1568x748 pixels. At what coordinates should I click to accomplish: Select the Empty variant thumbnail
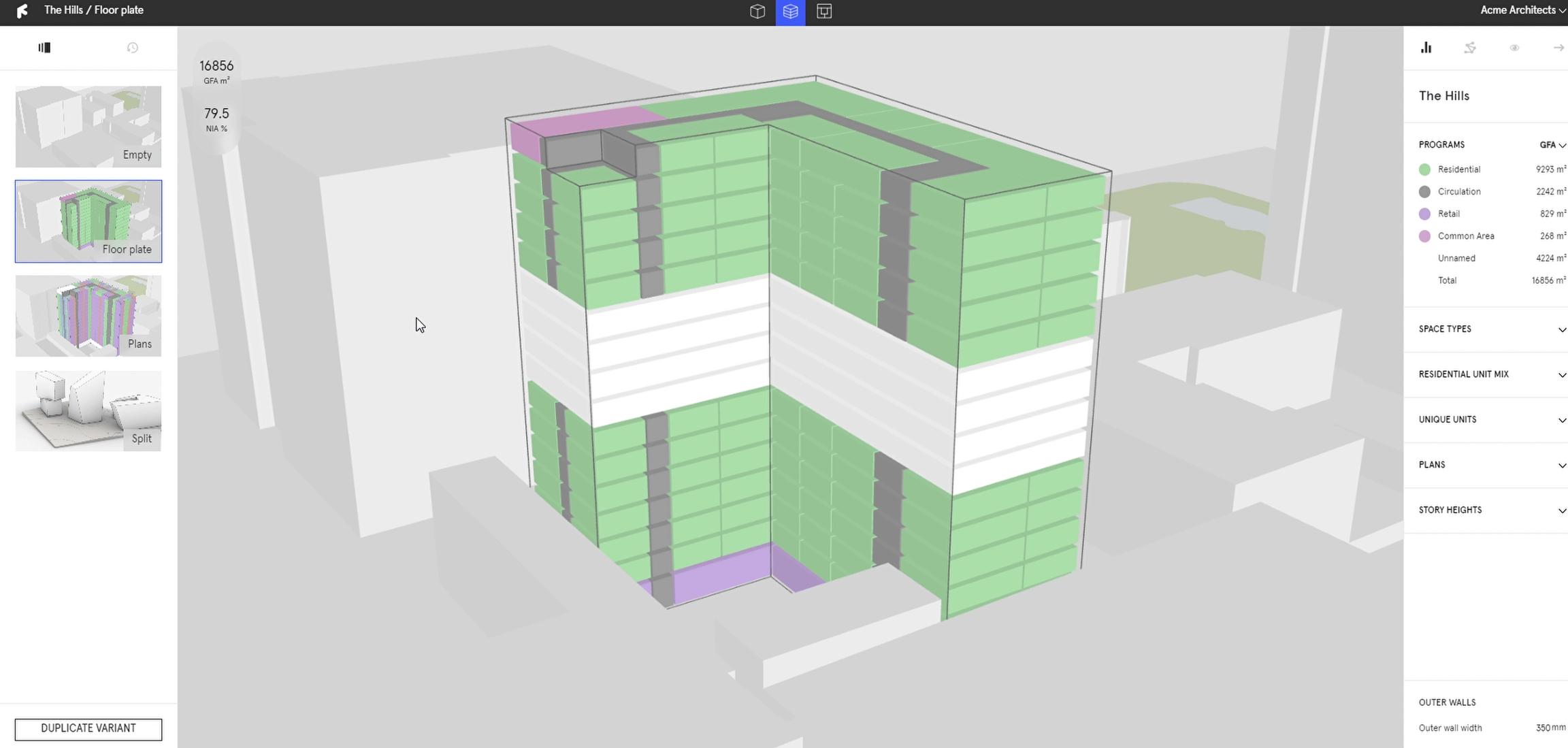pyautogui.click(x=88, y=127)
